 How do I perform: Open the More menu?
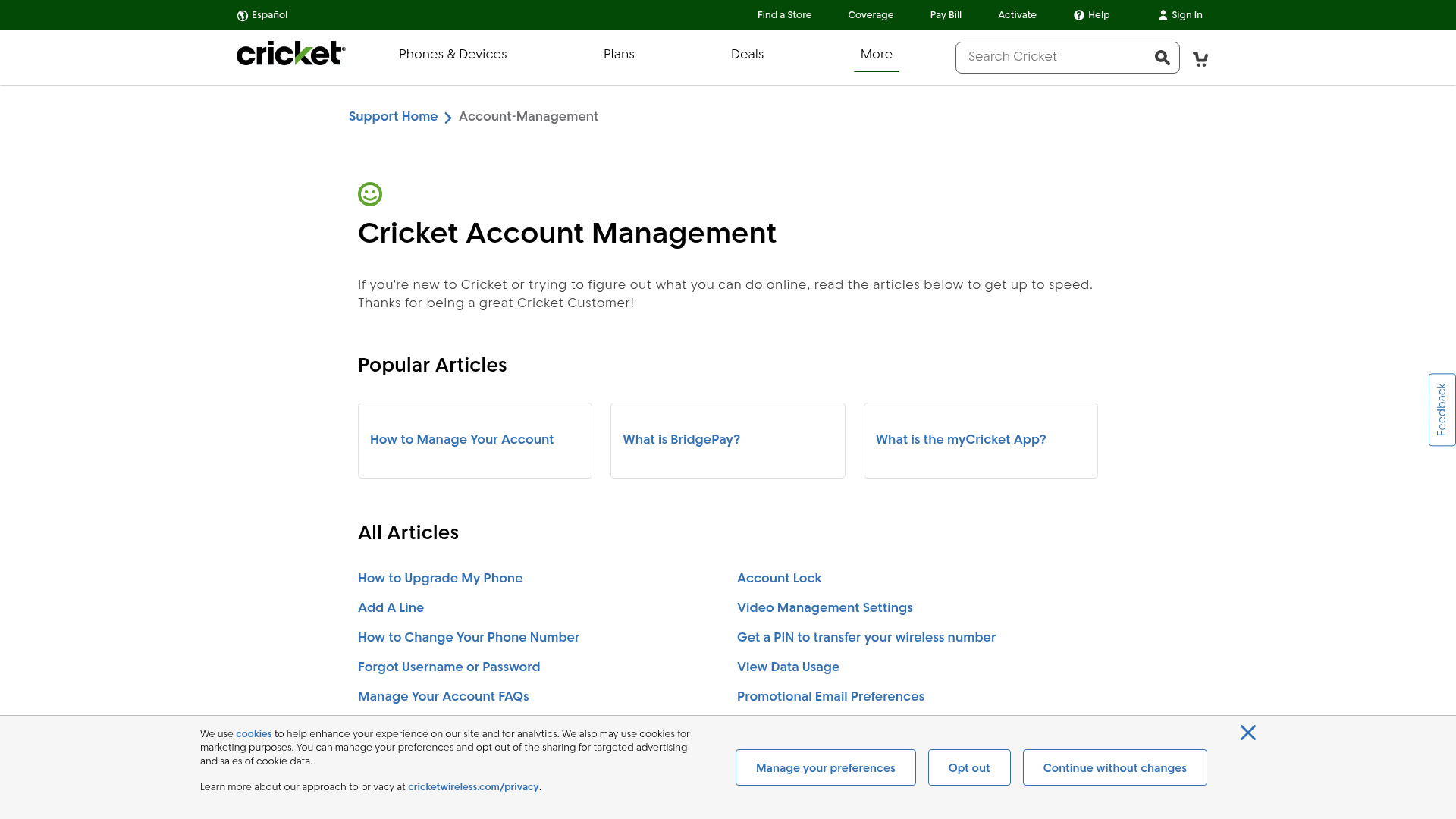point(876,55)
